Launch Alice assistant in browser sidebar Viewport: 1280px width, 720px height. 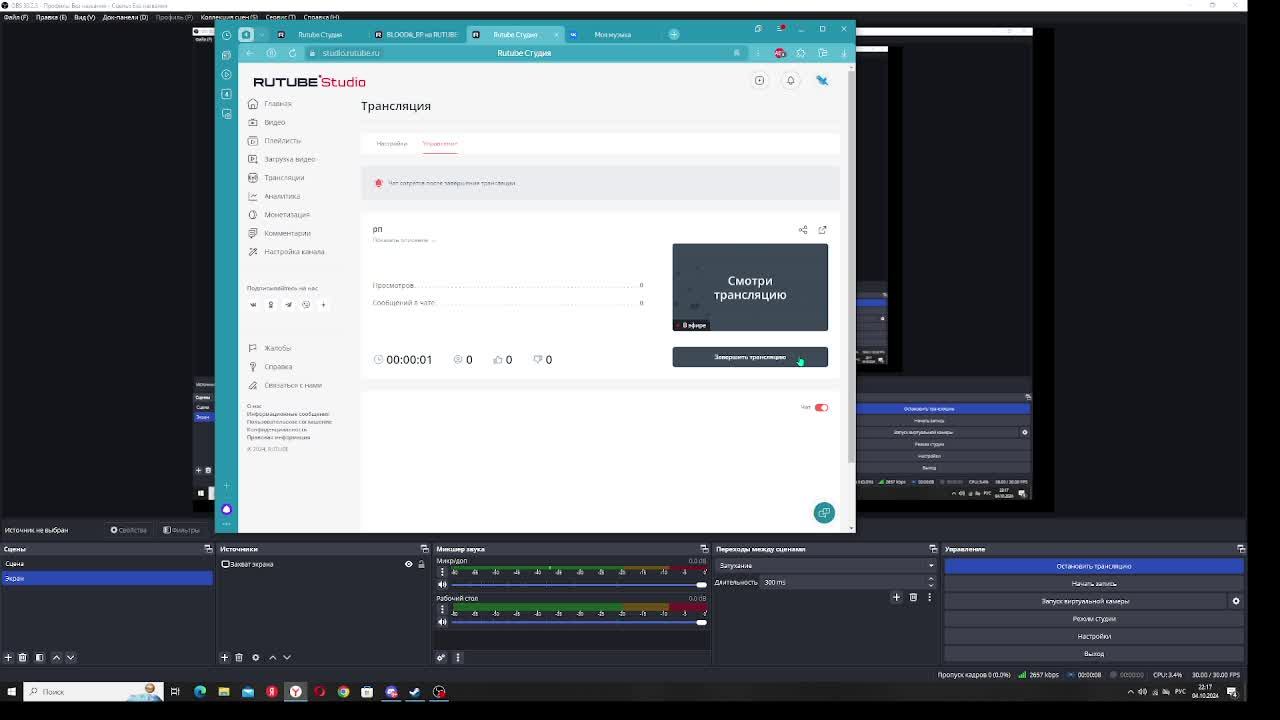click(226, 509)
